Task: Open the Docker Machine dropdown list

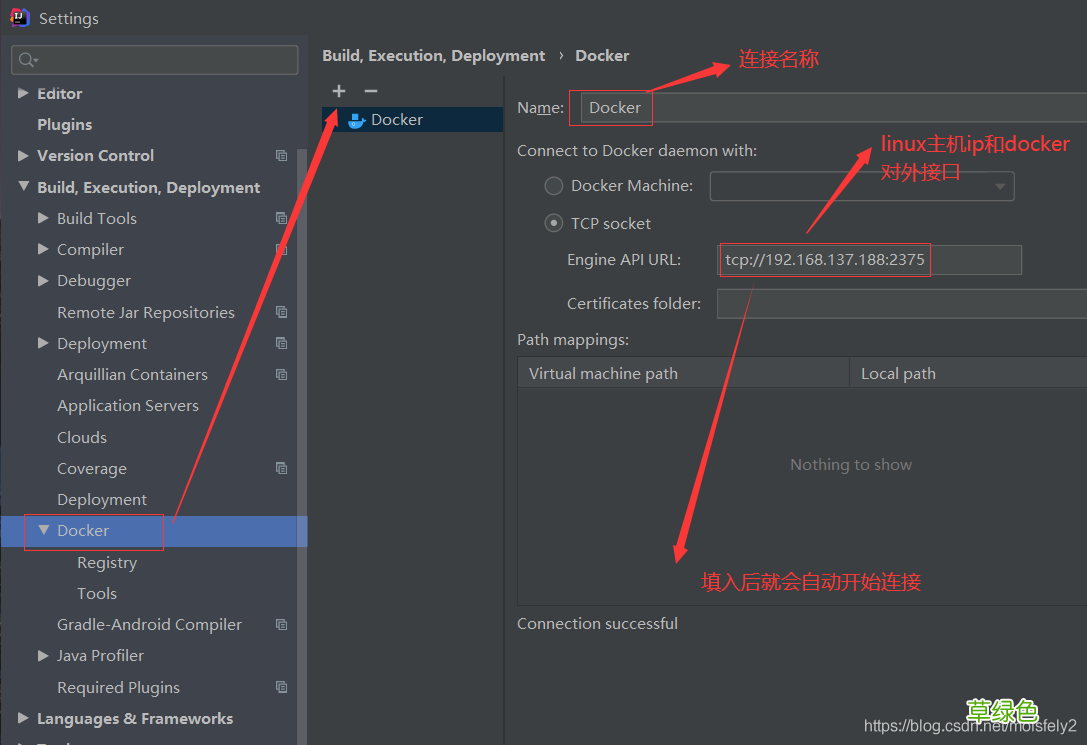Action: [x=862, y=186]
